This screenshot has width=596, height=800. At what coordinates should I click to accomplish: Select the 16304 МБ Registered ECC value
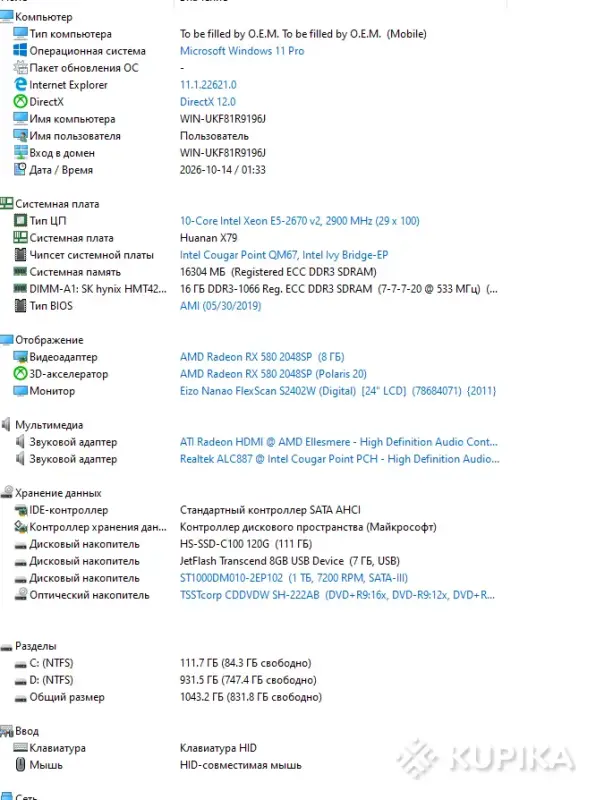[x=278, y=271]
